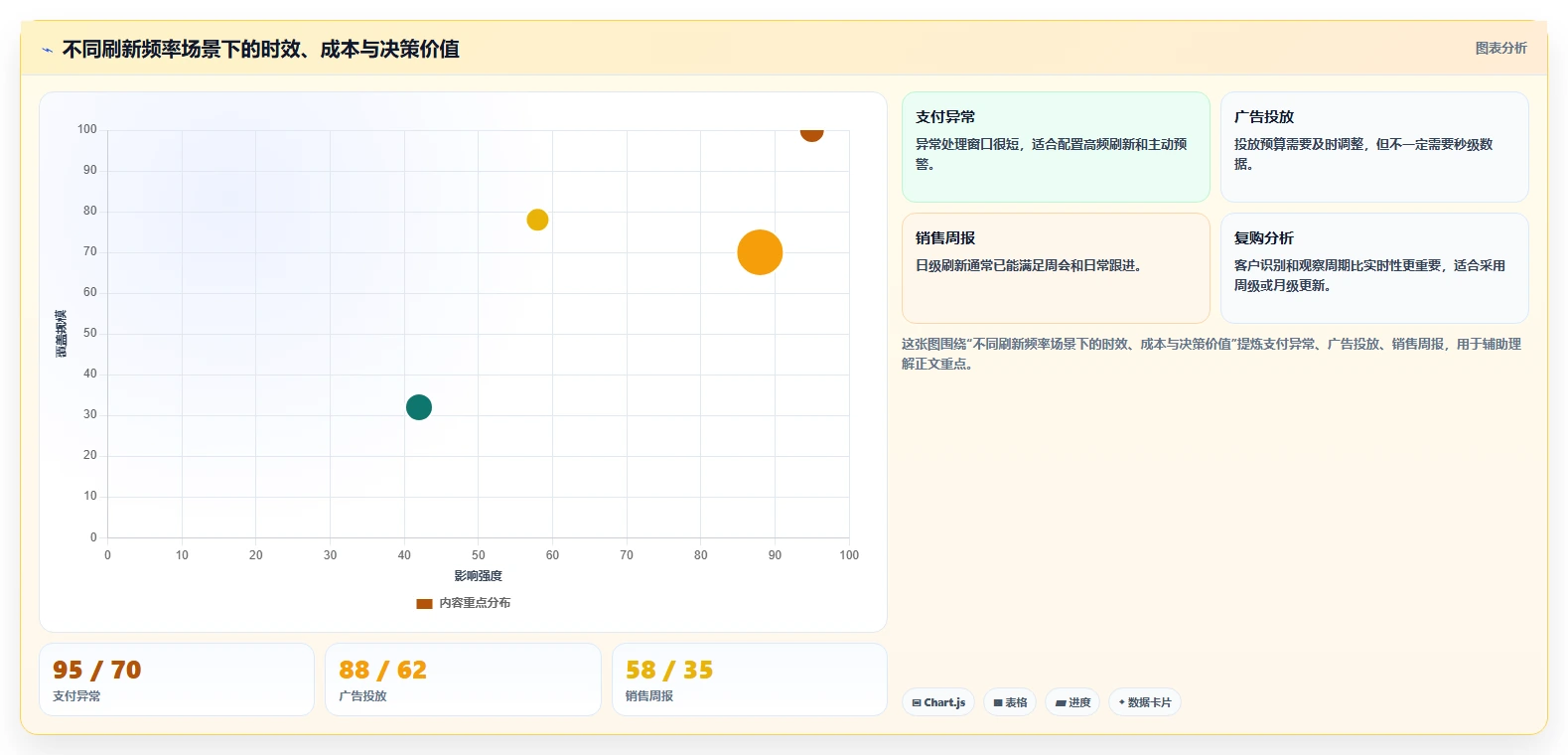Screen dimensions: 1568x755
Task: Click the 88 / 62 stat value
Action: (x=383, y=671)
